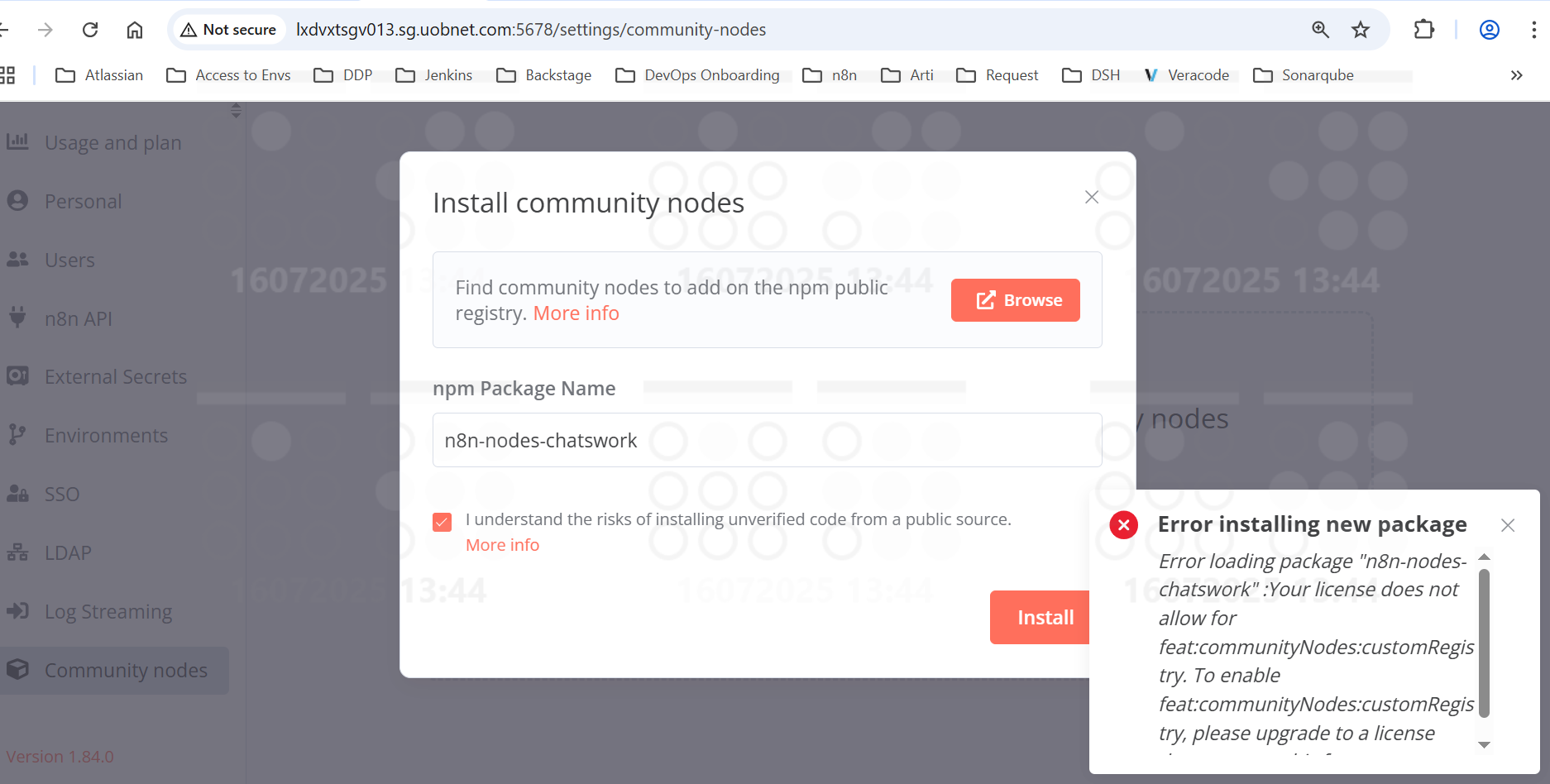The width and height of the screenshot is (1550, 784).
Task: Click the Usage and plan chart icon
Action: click(x=17, y=141)
